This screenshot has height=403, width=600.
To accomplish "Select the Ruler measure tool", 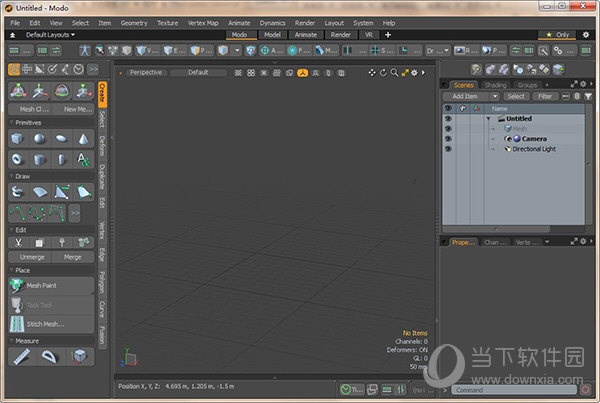I will click(x=22, y=357).
